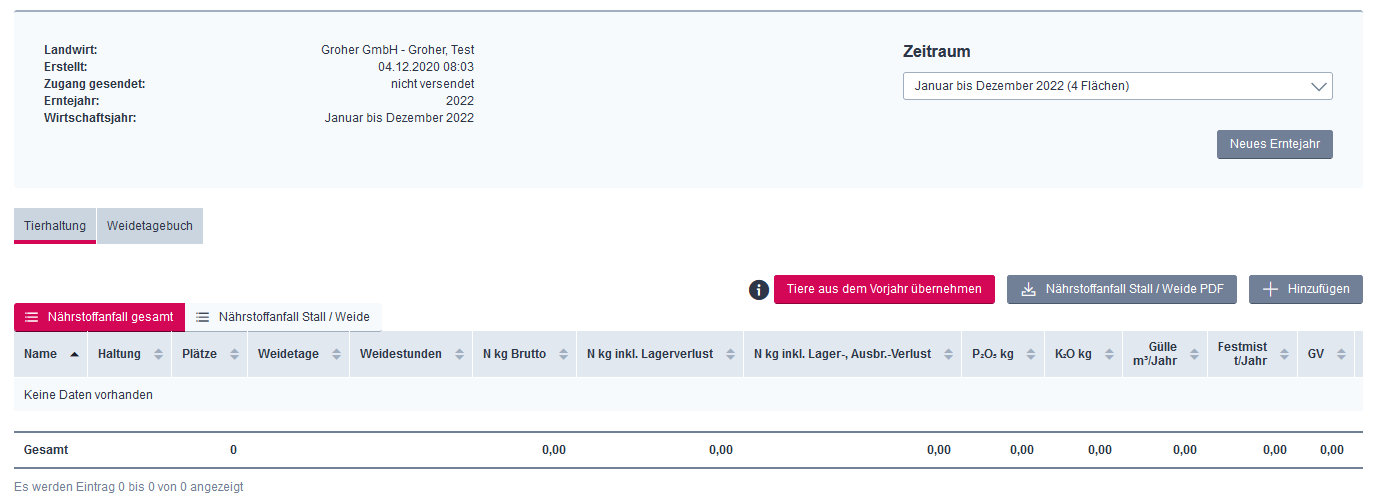Click sort arrows in Haltung column

[x=158, y=354]
